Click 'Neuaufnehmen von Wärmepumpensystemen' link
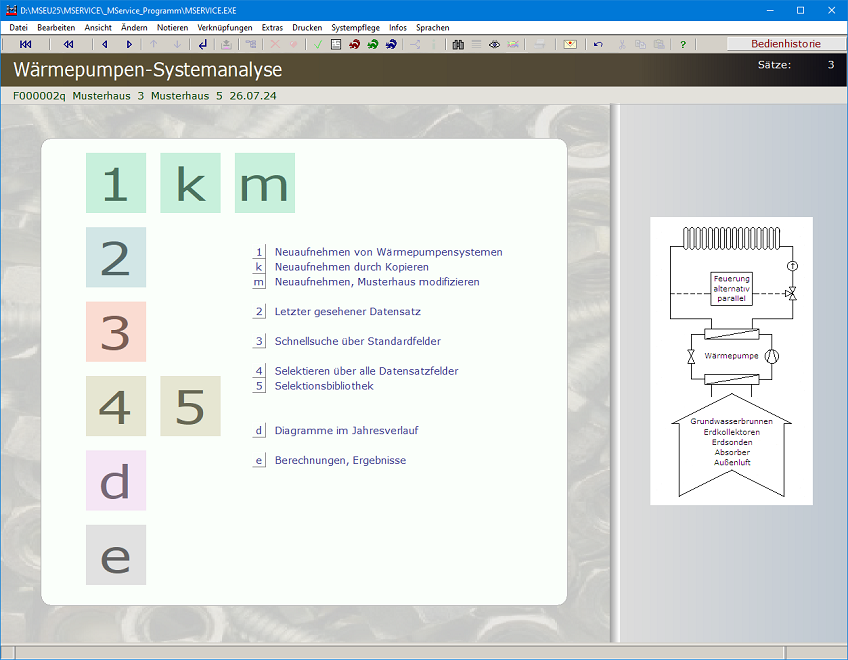The width and height of the screenshot is (848, 660). point(388,252)
